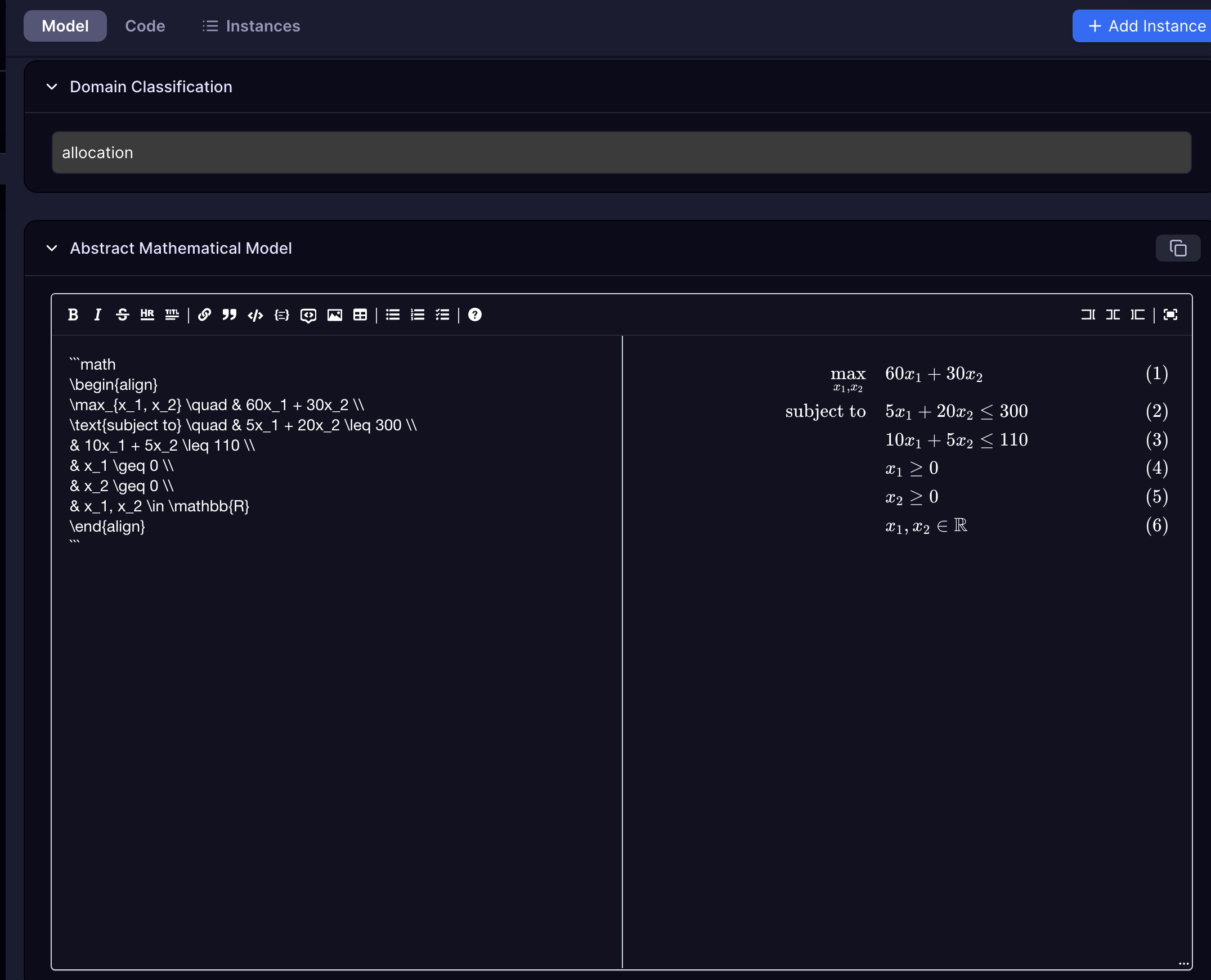Viewport: 1211px width, 980px height.
Task: Apply strikethrough formatting
Action: 123,314
